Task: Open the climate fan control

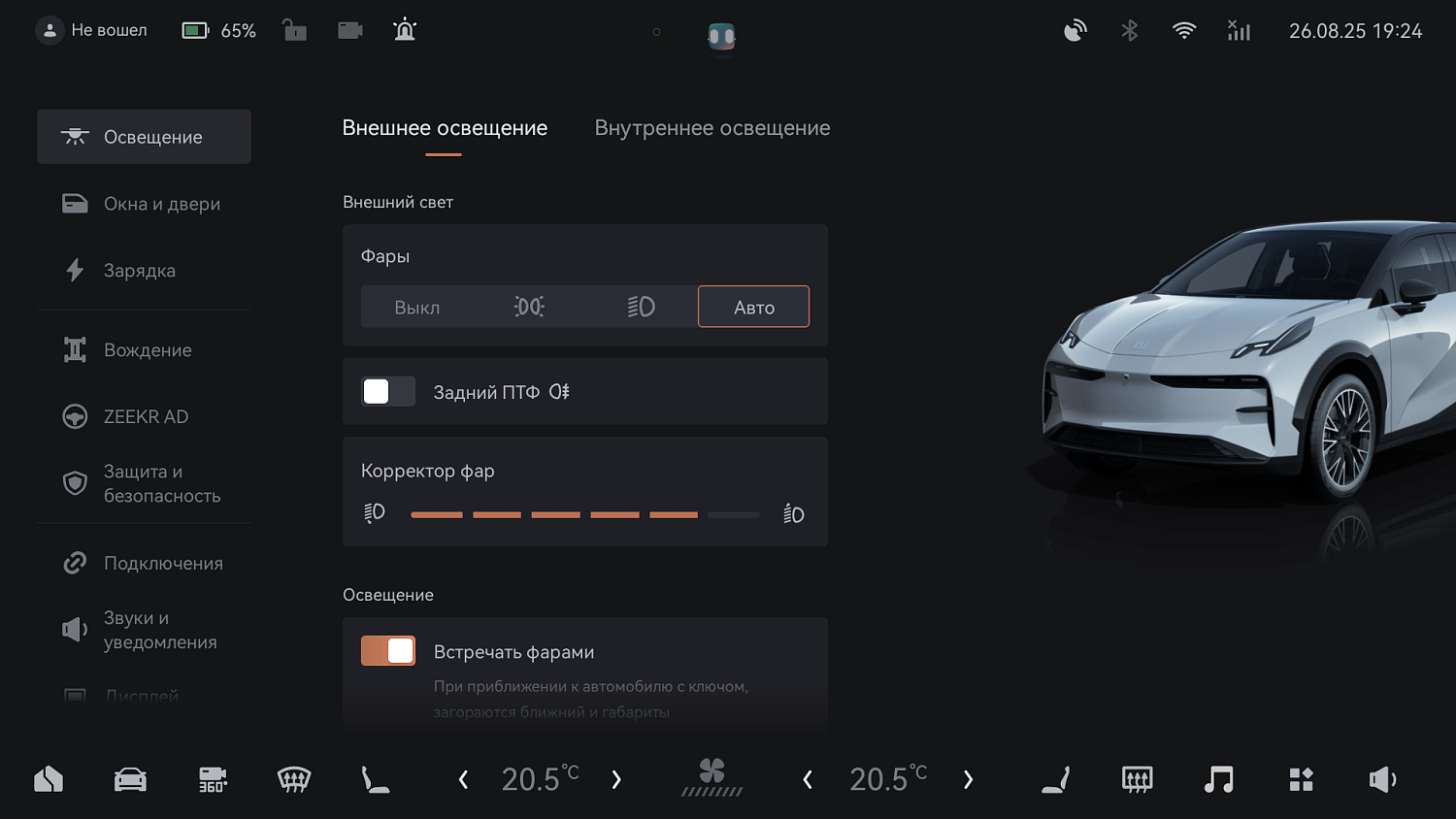Action: pyautogui.click(x=711, y=778)
